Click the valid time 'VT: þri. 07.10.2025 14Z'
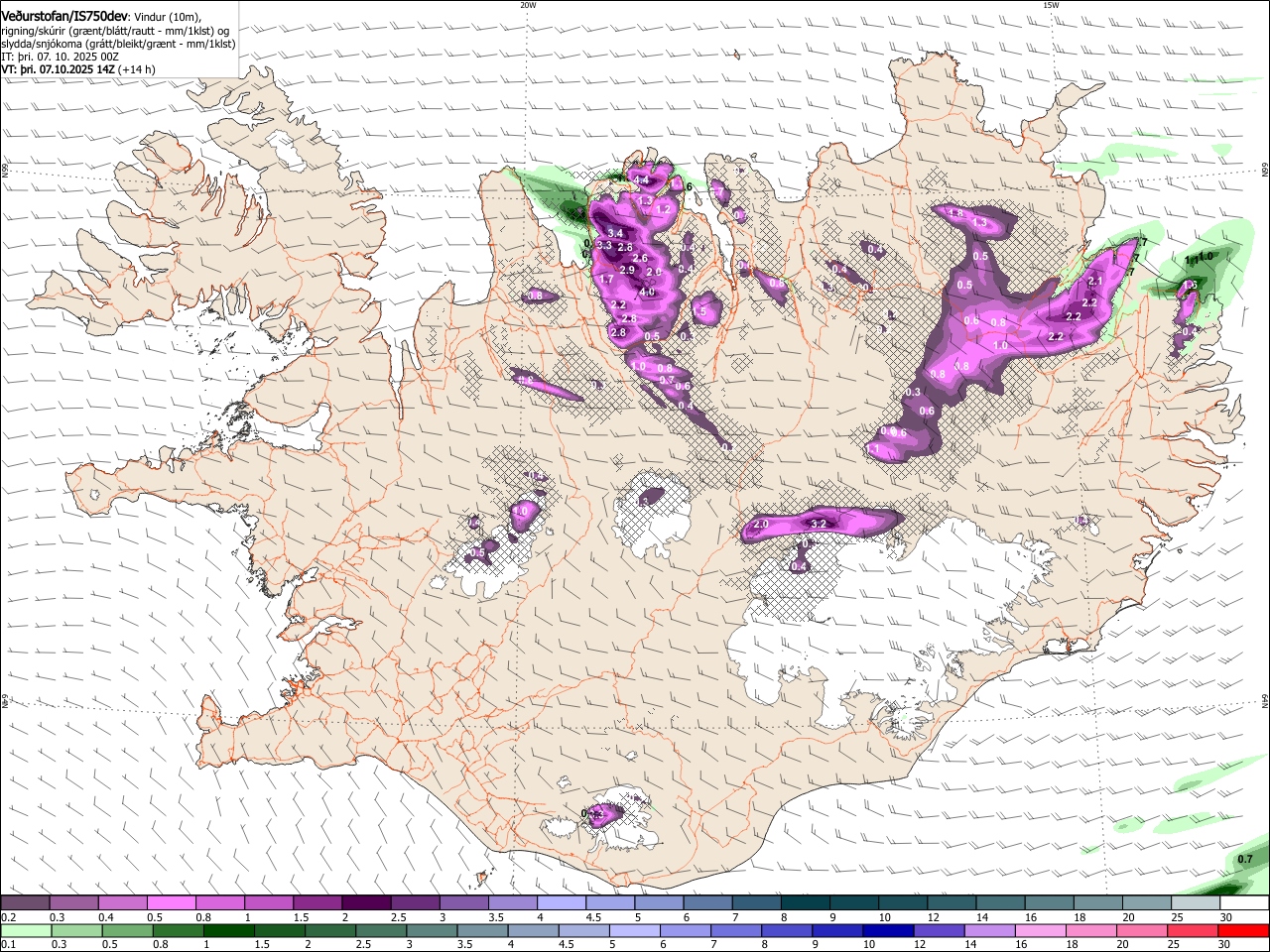 click(58, 69)
